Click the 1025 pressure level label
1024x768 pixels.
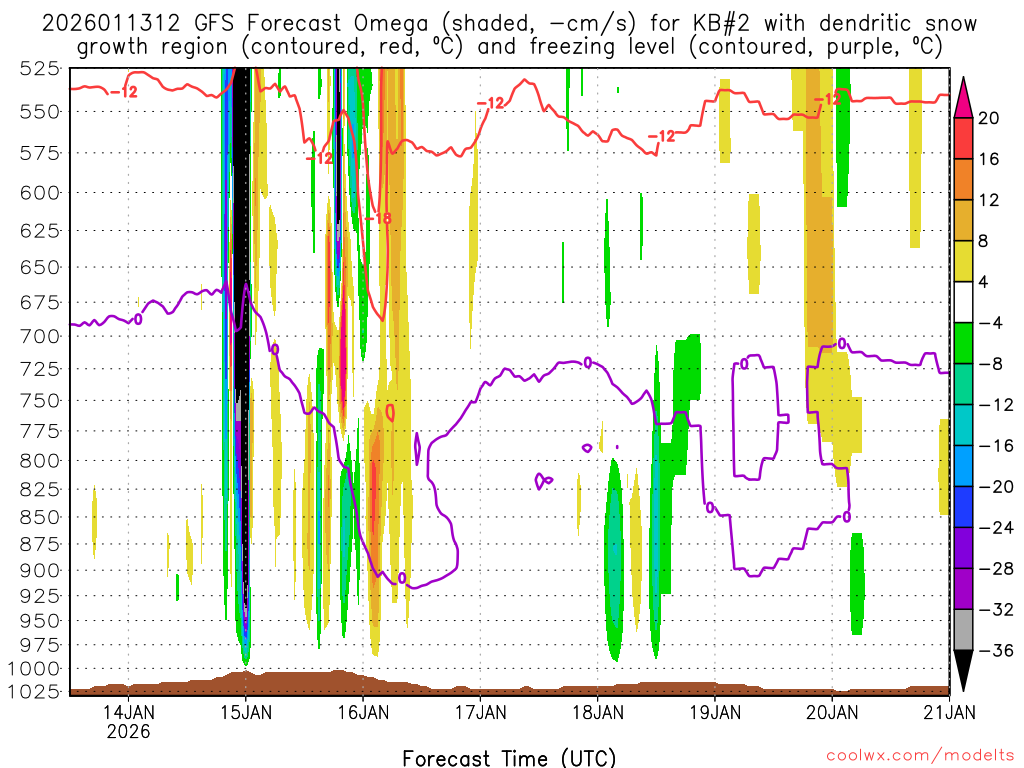(35, 691)
